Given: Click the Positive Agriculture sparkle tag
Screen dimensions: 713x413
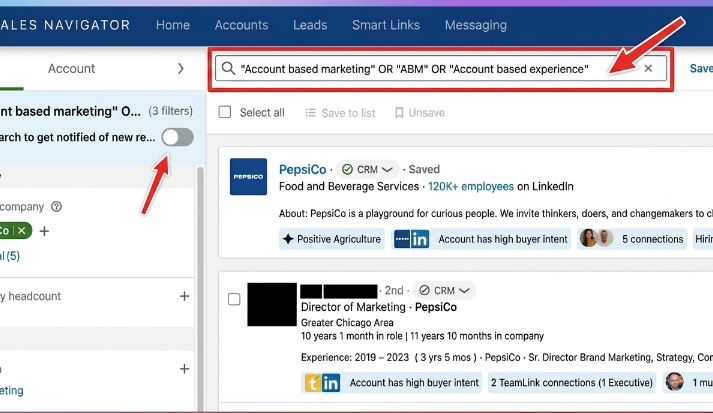Looking at the screenshot, I should [331, 239].
